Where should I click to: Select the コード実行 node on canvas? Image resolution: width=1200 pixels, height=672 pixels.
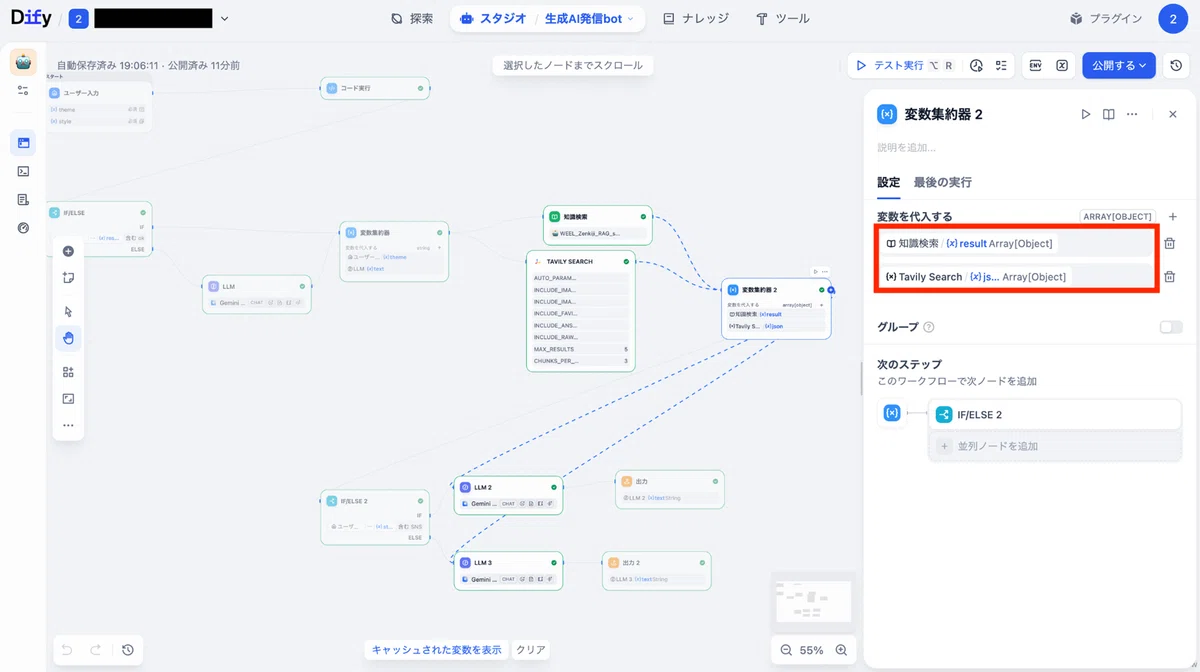(x=375, y=88)
